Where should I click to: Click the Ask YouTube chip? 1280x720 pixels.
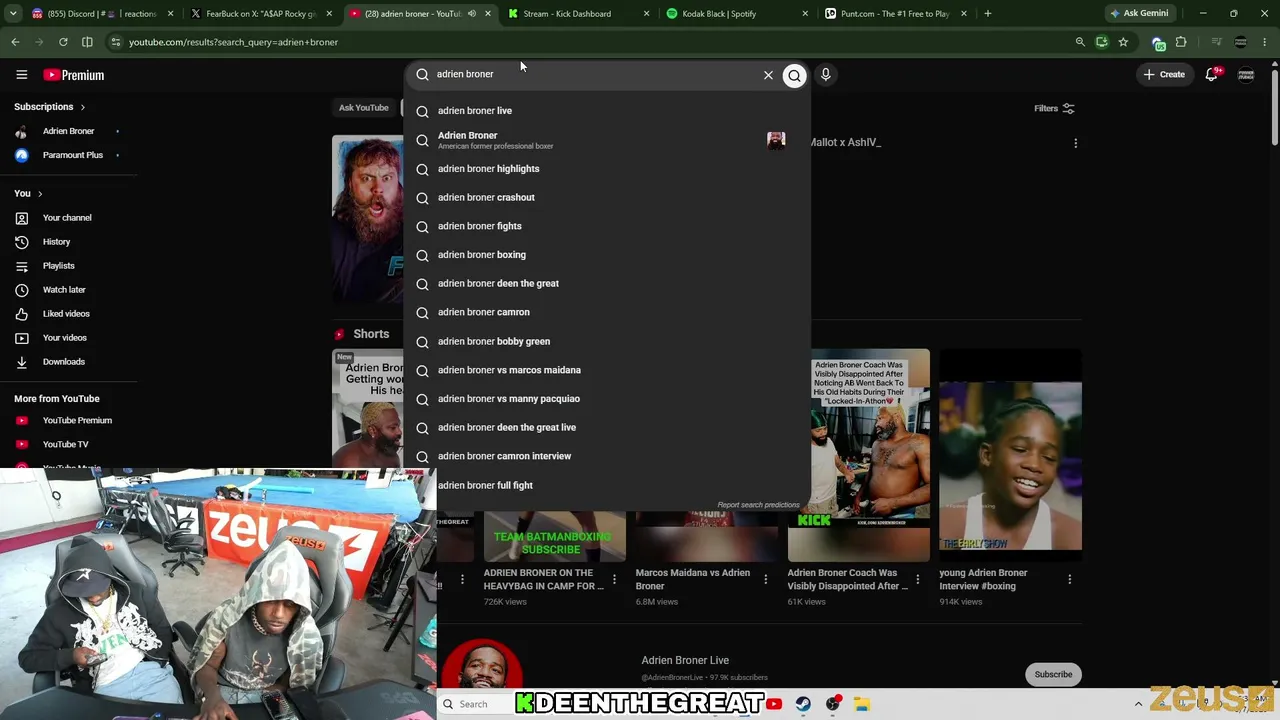[x=363, y=108]
